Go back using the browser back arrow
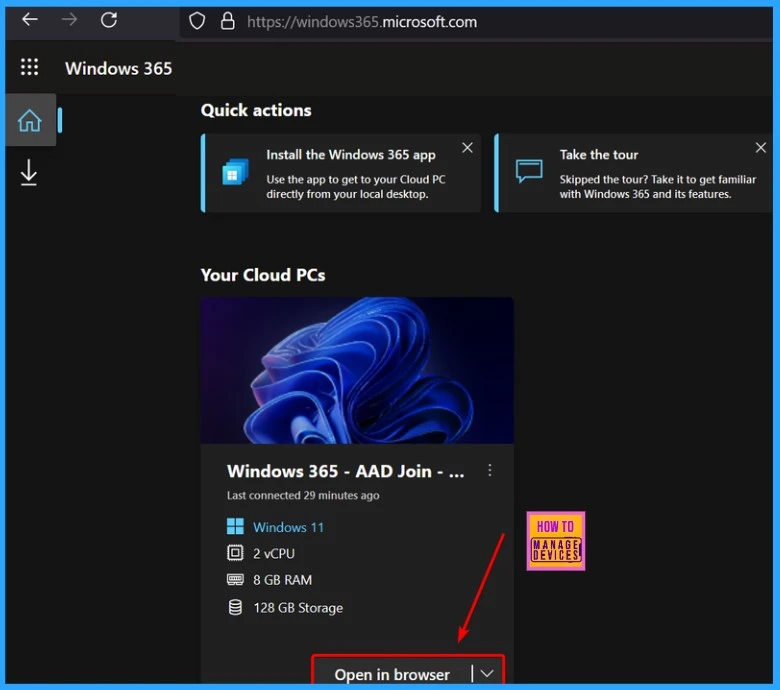 [30, 20]
